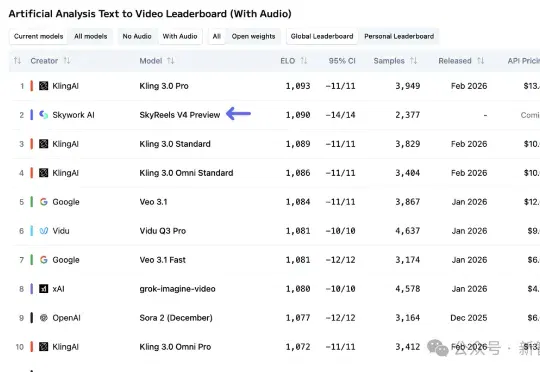Click the Model column header
This screenshot has width=540, height=372.
tap(150, 61)
